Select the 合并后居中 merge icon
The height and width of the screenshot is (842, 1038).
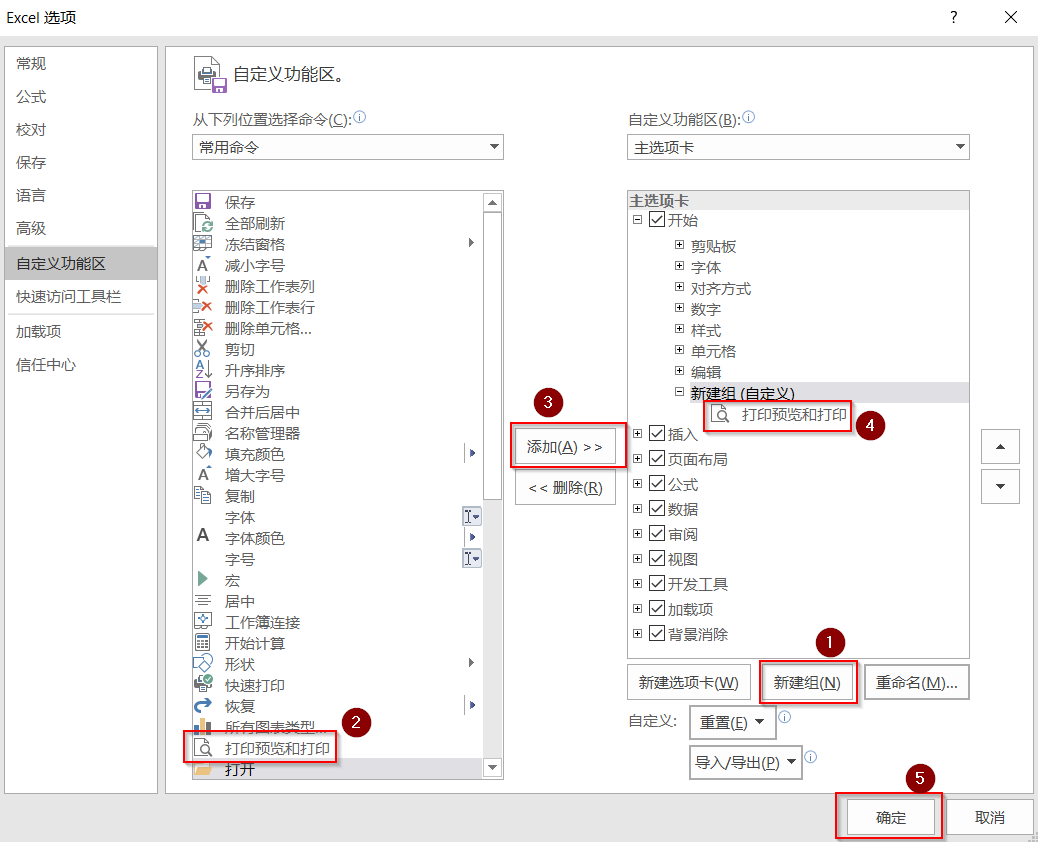pos(203,412)
